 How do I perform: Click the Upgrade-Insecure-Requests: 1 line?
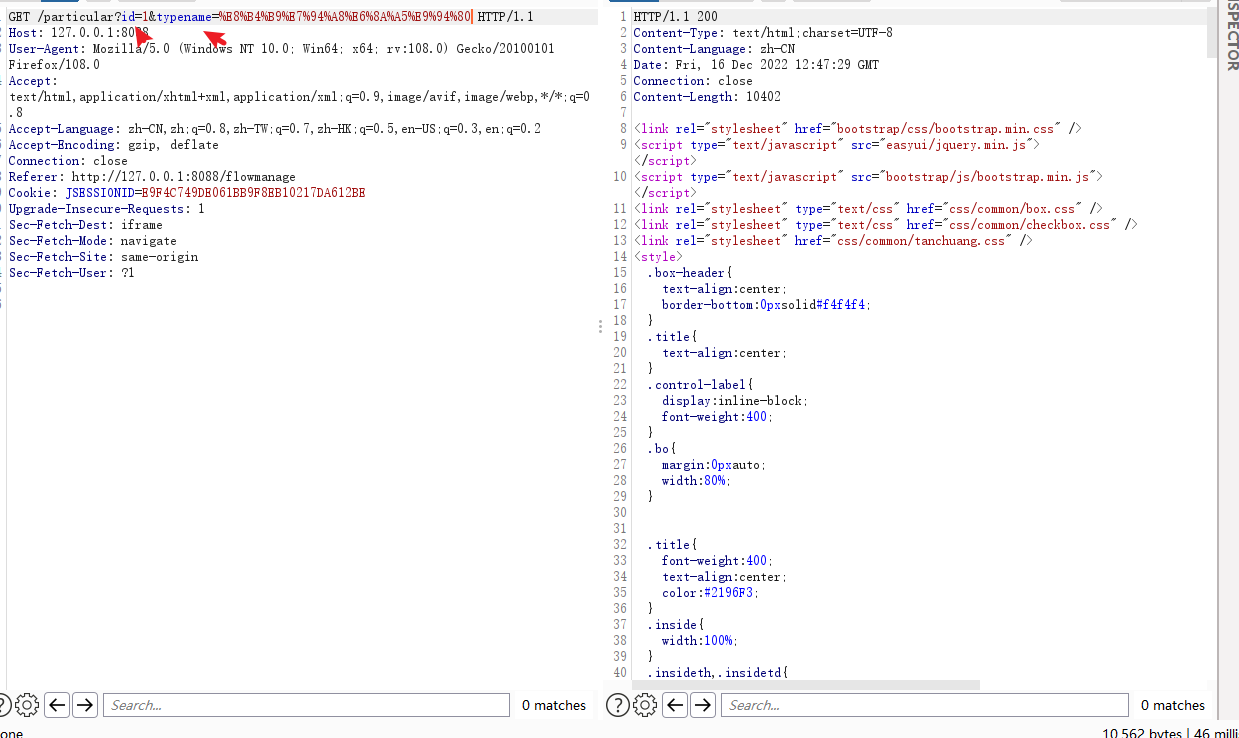coord(106,209)
